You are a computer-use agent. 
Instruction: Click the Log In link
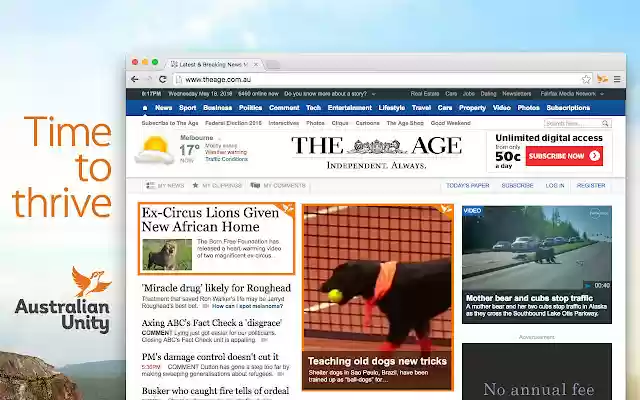point(555,185)
